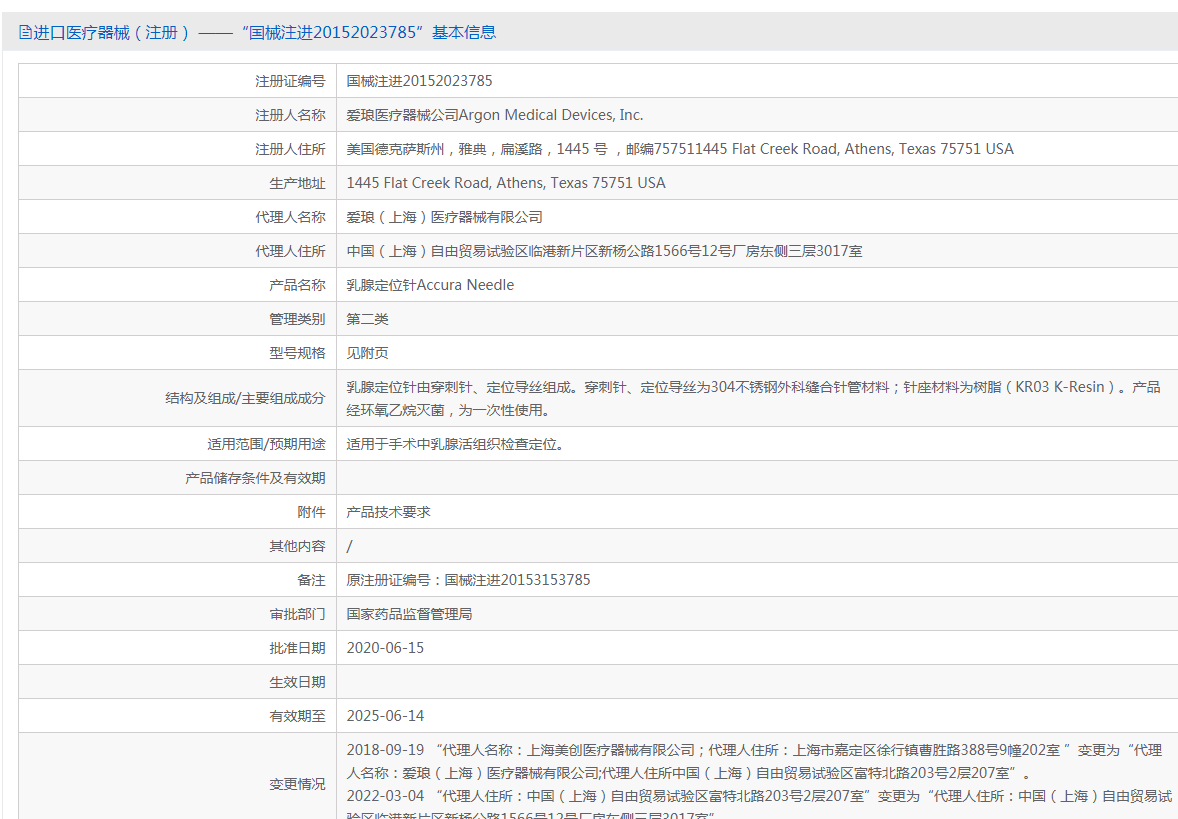Select the 注册人住所 address value
The width and height of the screenshot is (1178, 819).
[x=680, y=149]
